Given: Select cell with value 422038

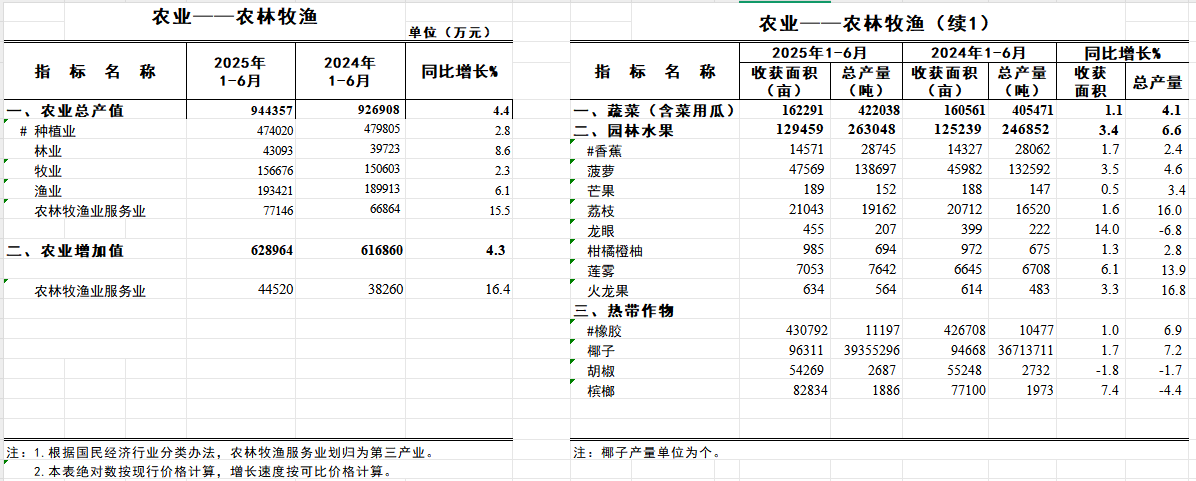Looking at the screenshot, I should pyautogui.click(x=877, y=111).
